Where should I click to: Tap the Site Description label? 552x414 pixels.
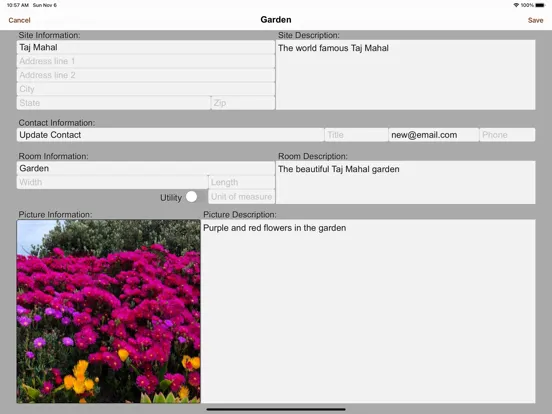pos(309,35)
